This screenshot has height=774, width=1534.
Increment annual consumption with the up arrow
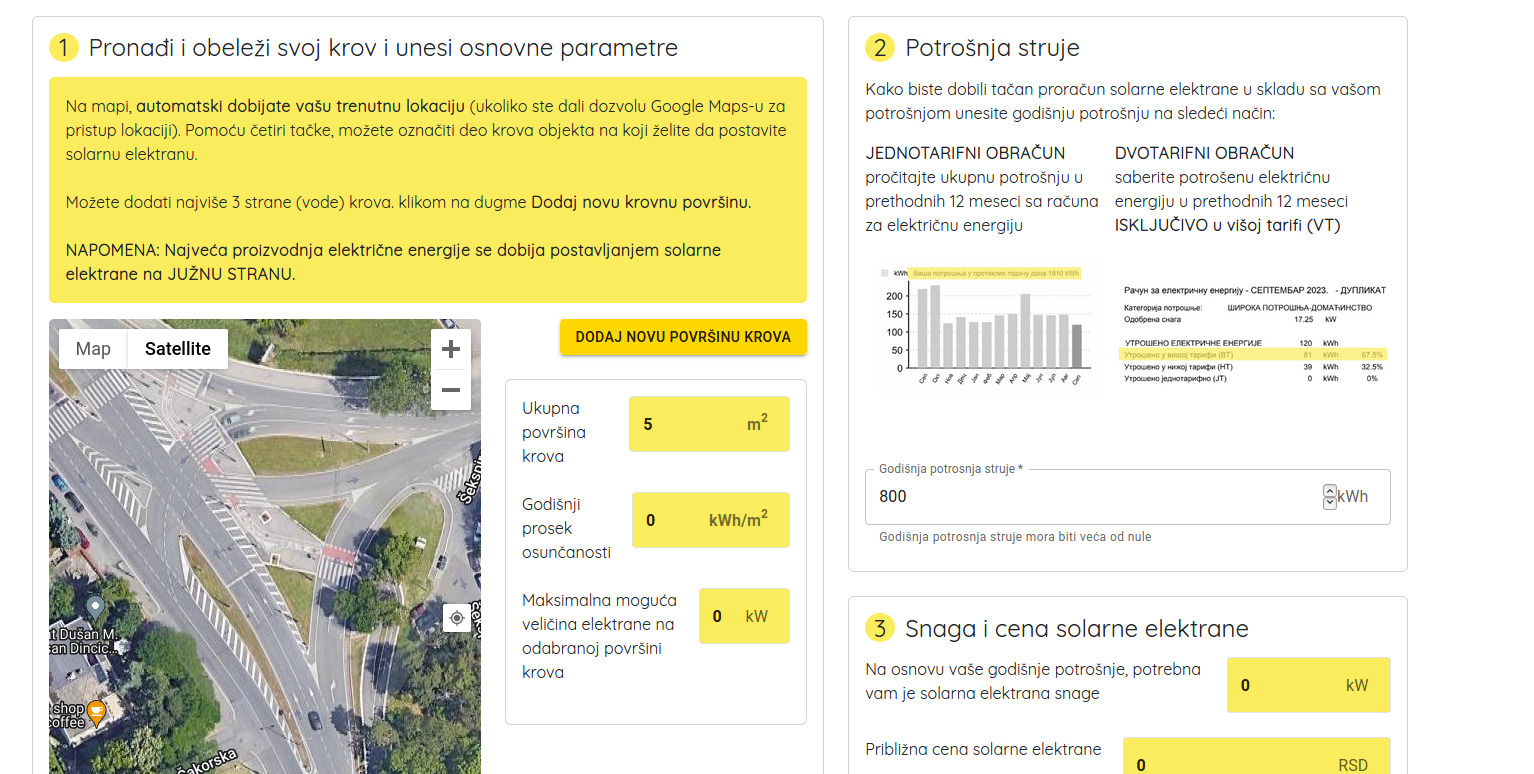point(1330,490)
